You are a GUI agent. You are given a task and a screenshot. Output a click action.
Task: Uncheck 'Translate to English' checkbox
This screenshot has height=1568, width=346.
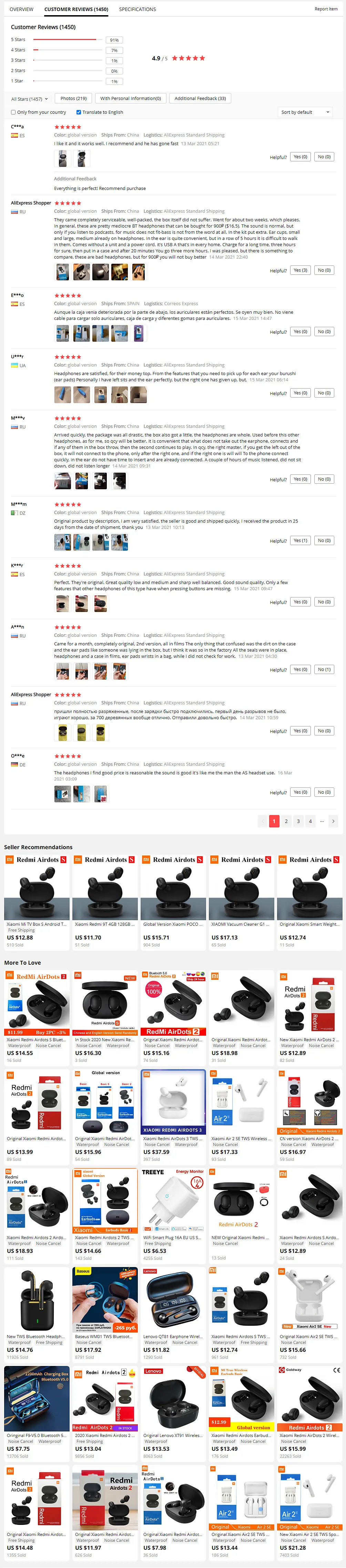[79, 112]
